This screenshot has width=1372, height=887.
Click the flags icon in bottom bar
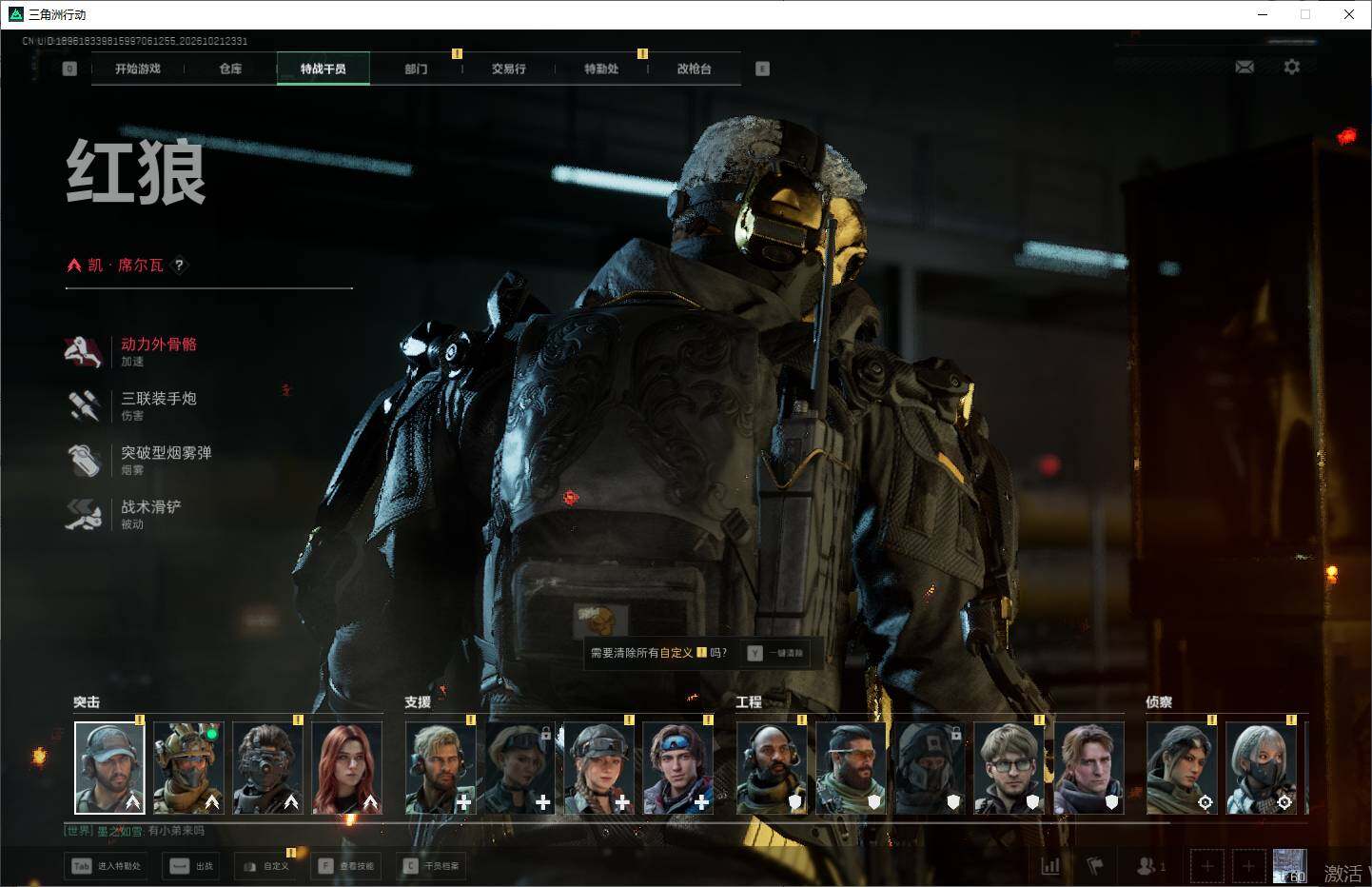1095,866
